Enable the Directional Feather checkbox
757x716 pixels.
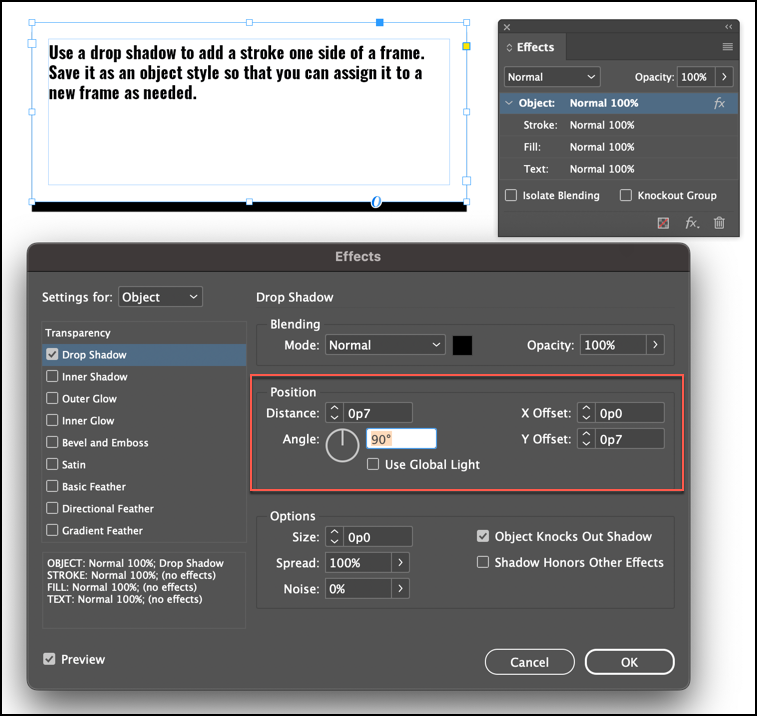[52, 508]
